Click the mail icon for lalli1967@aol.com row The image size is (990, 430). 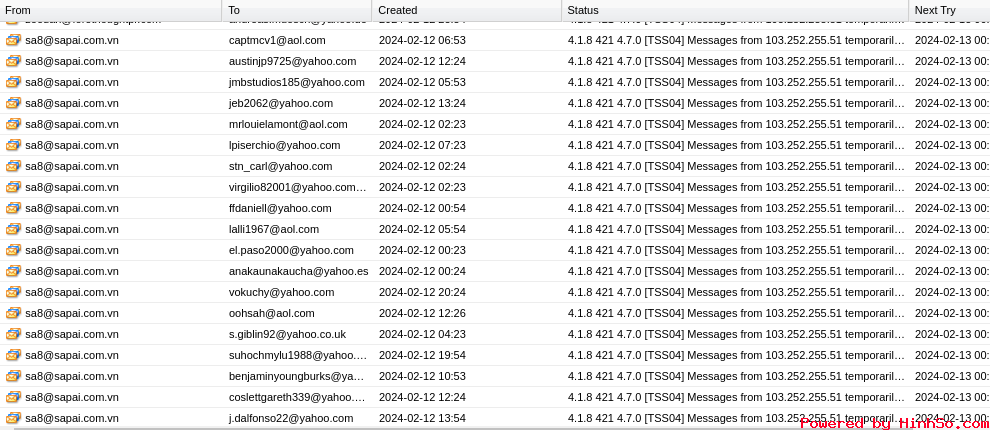click(x=13, y=229)
